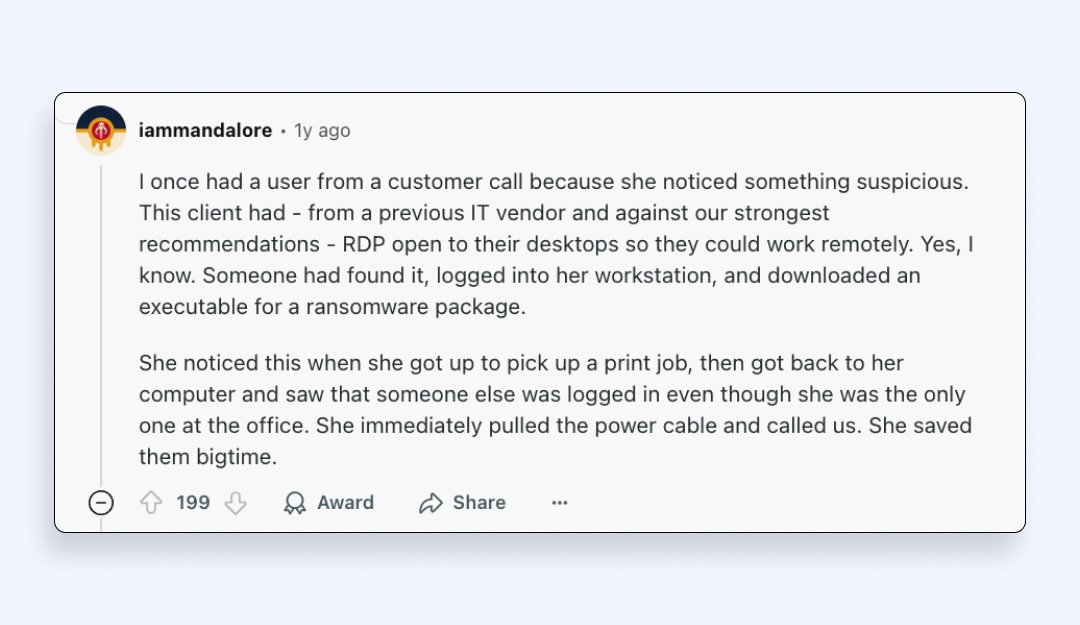This screenshot has width=1080, height=625.
Task: Upvote the iammandalore comment
Action: click(x=151, y=502)
